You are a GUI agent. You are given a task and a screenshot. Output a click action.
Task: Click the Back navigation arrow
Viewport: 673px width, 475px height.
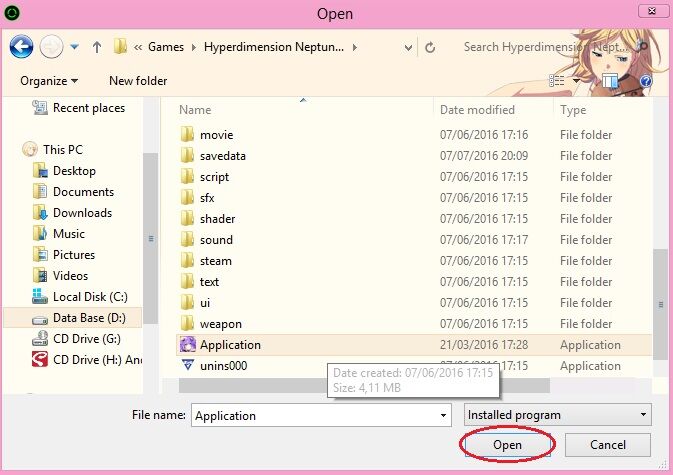[x=21, y=47]
